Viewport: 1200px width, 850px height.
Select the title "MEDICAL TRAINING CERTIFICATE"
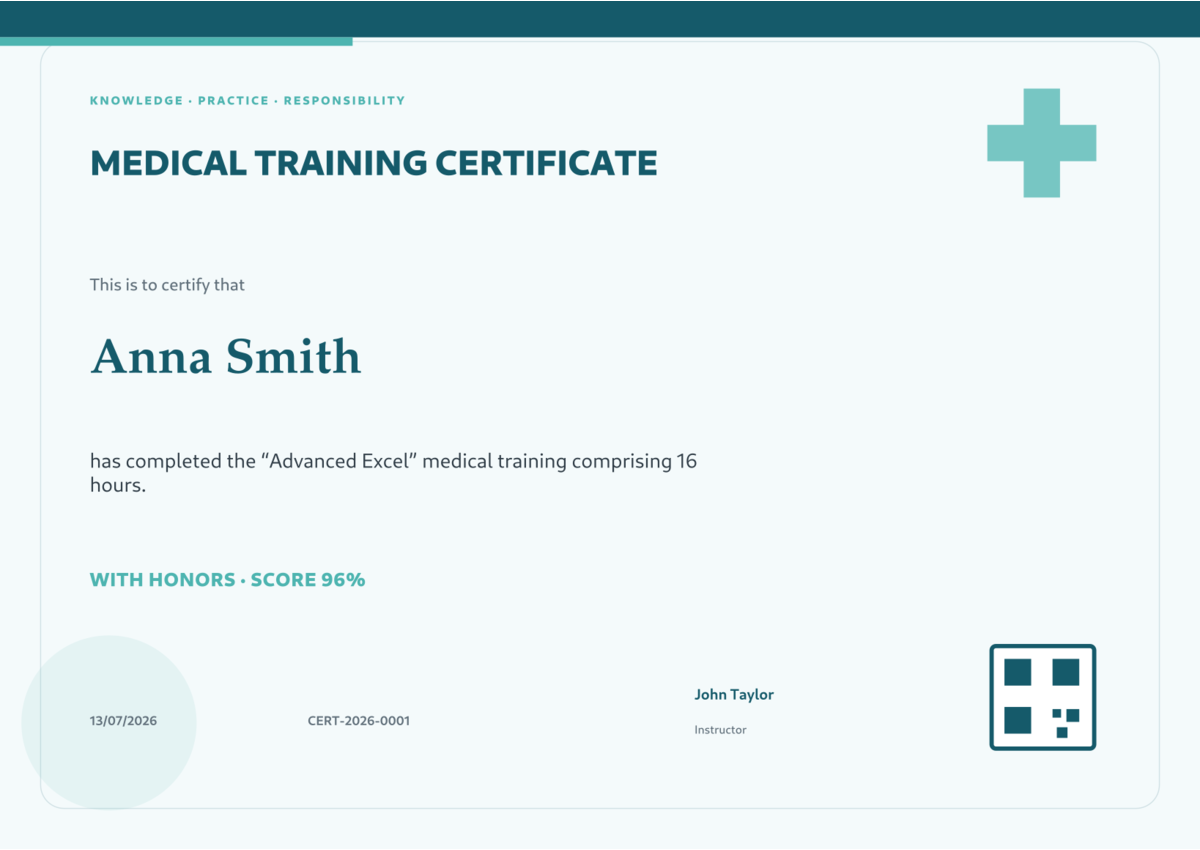(x=374, y=163)
